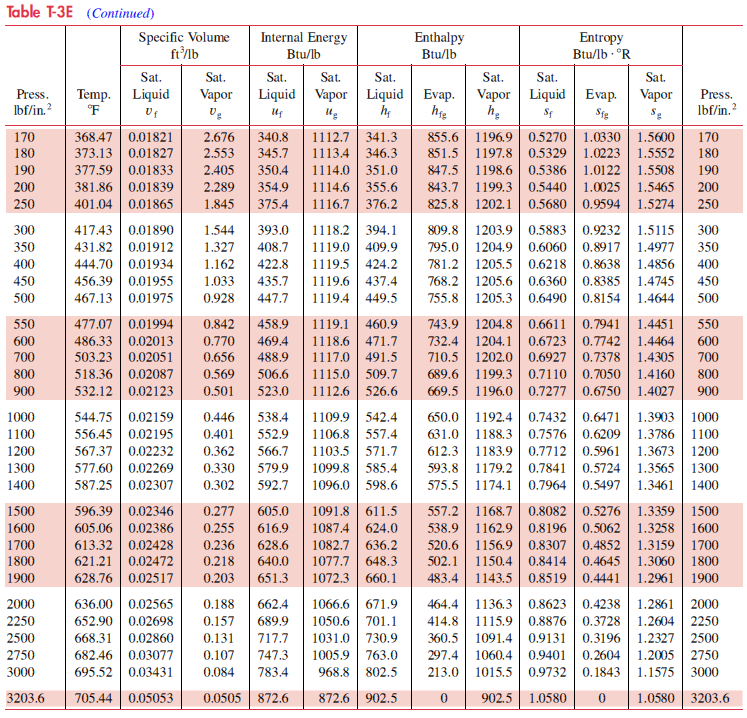
Task: Click the Sat. Liquid uf column header
Action: tap(276, 94)
